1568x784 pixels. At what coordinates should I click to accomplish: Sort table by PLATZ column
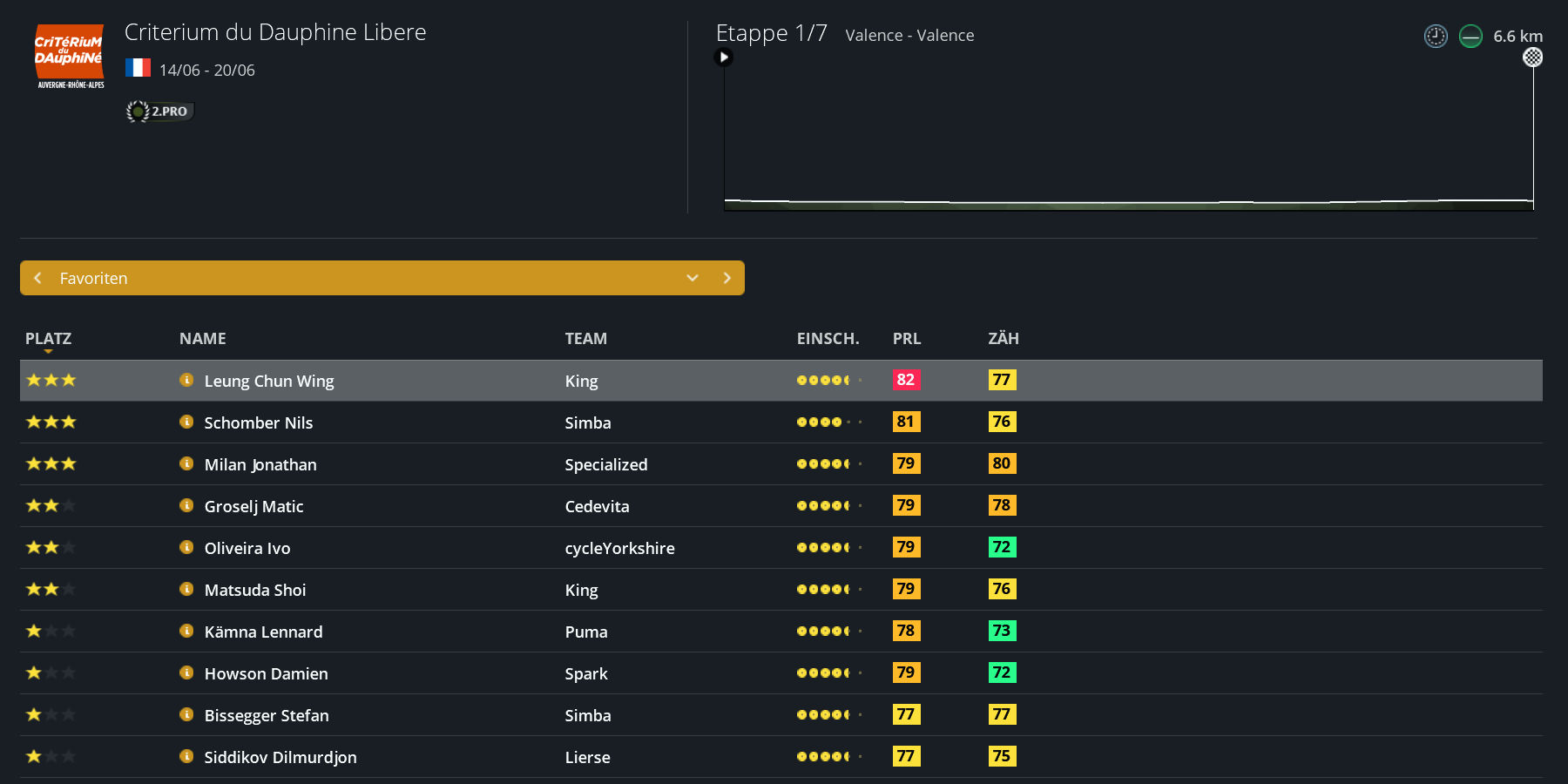(x=48, y=339)
